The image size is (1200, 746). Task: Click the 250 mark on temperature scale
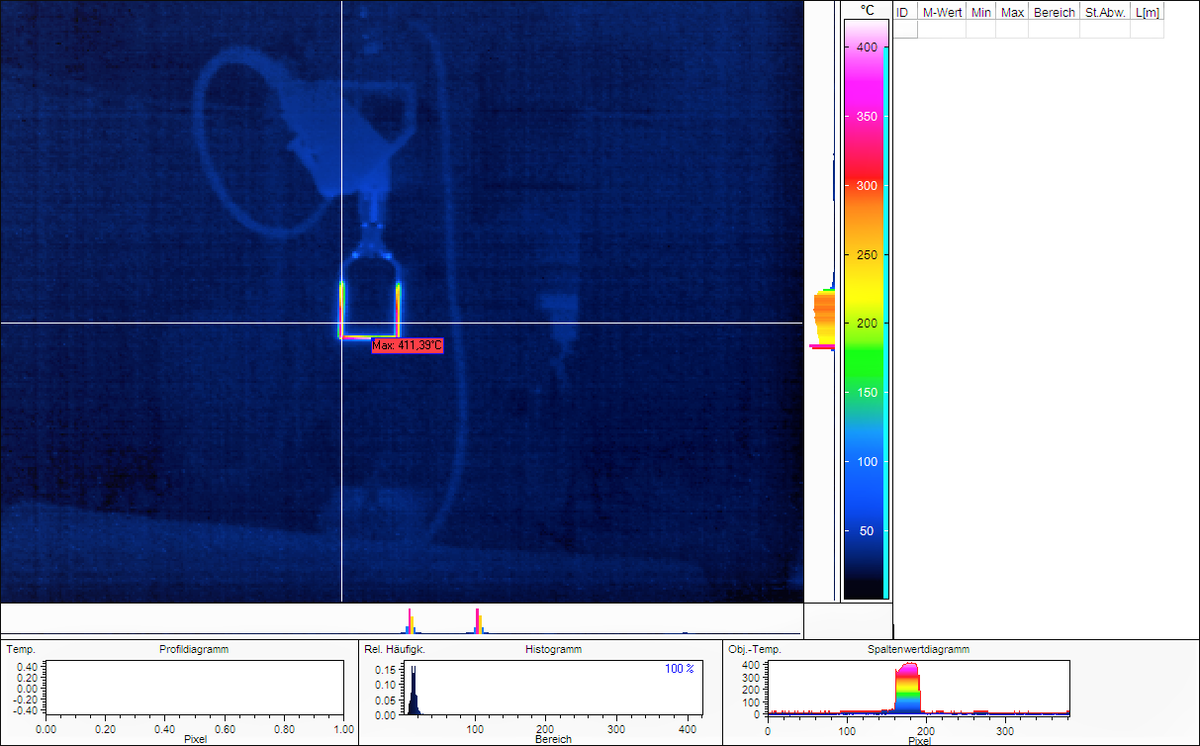point(866,255)
